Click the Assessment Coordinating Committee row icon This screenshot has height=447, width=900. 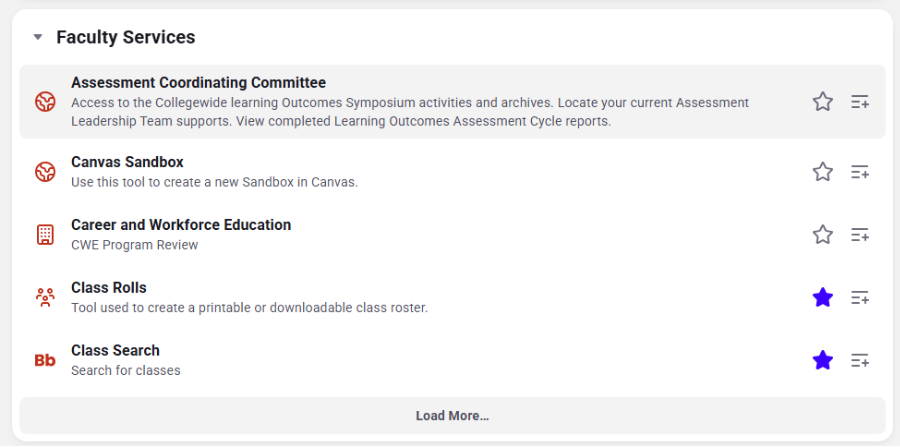coord(45,102)
